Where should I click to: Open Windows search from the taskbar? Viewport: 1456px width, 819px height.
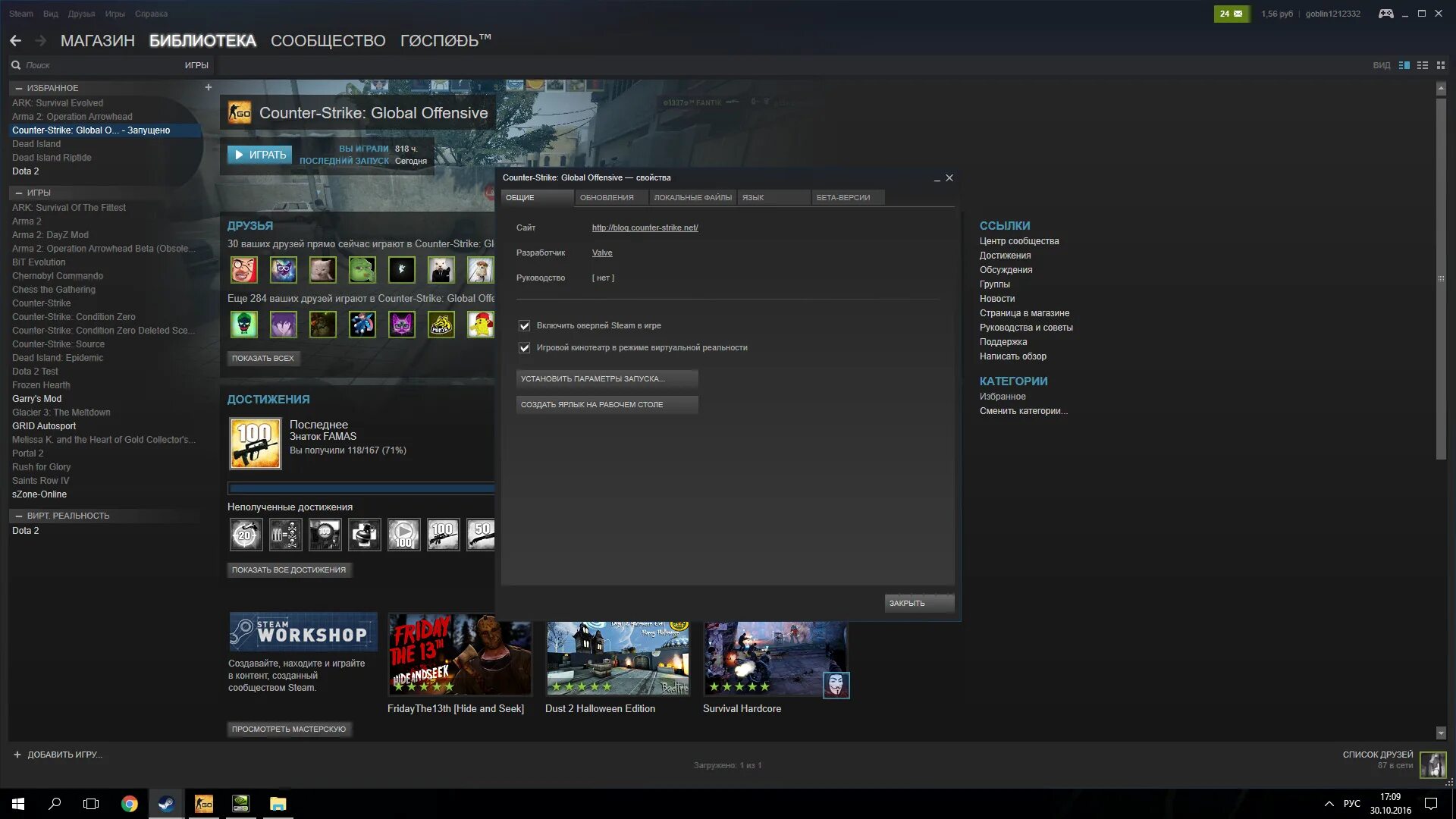(55, 804)
